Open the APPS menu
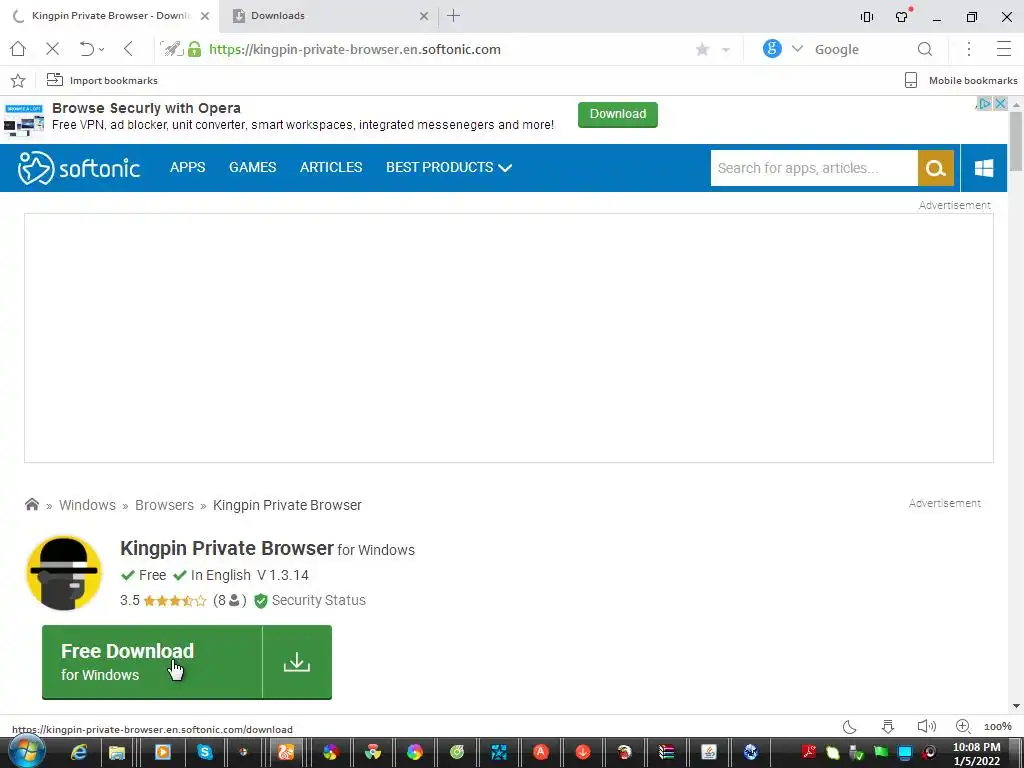The width and height of the screenshot is (1024, 768). pyautogui.click(x=187, y=167)
